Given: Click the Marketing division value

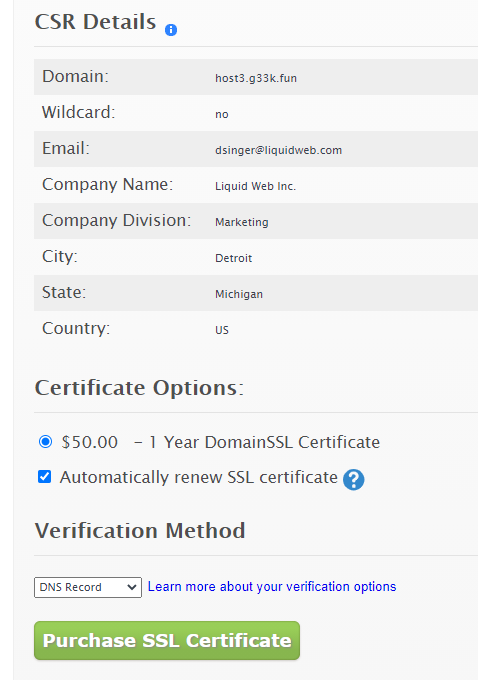Looking at the screenshot, I should click(242, 222).
